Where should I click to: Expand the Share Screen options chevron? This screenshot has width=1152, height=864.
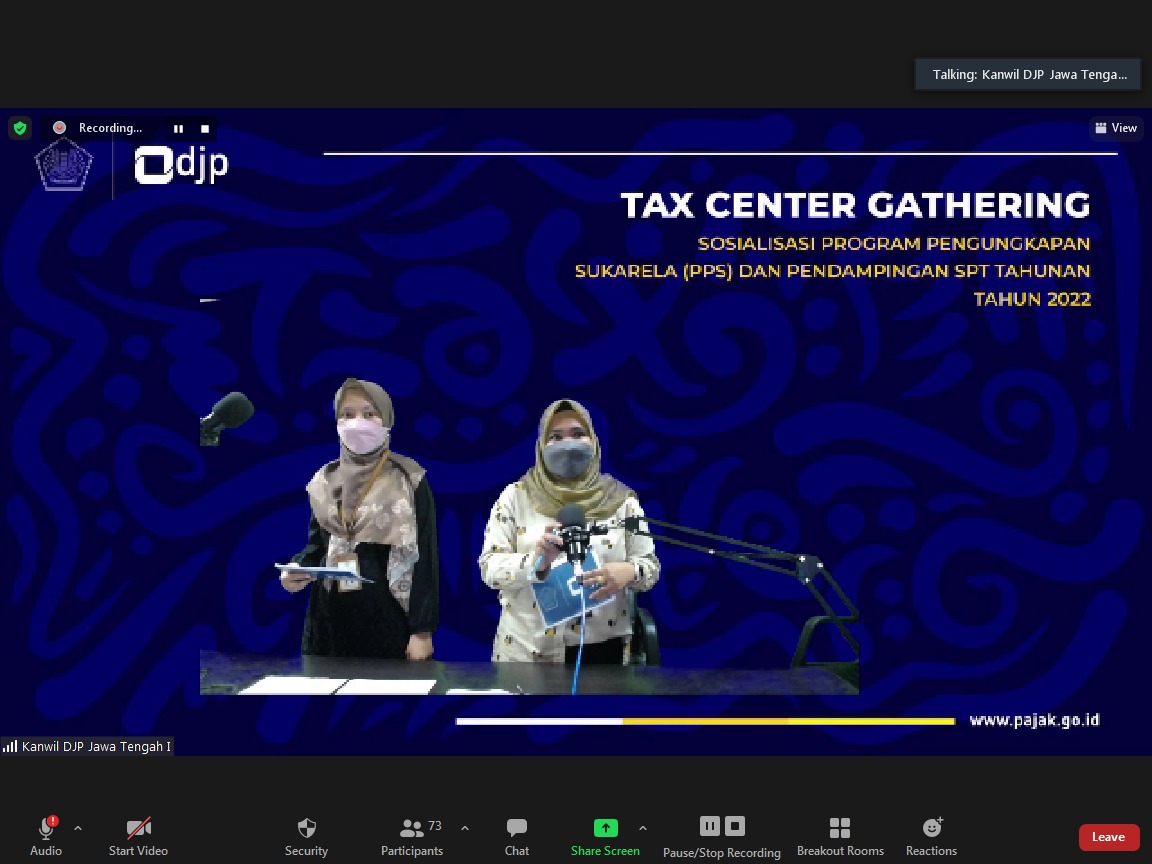coord(643,828)
